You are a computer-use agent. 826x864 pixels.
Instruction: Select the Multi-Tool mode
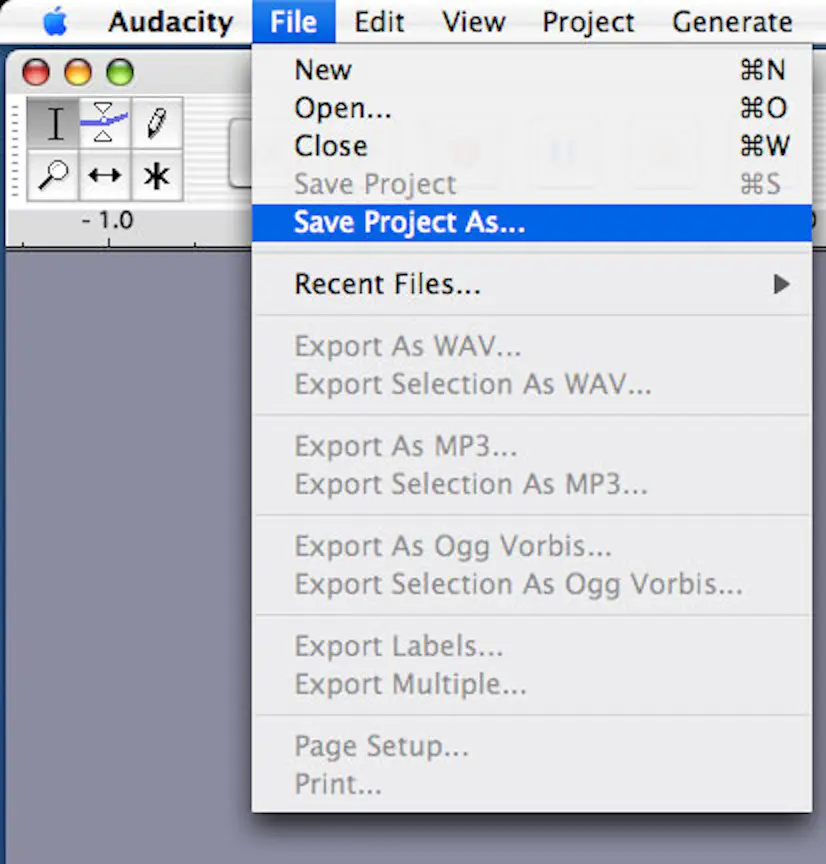tap(155, 176)
